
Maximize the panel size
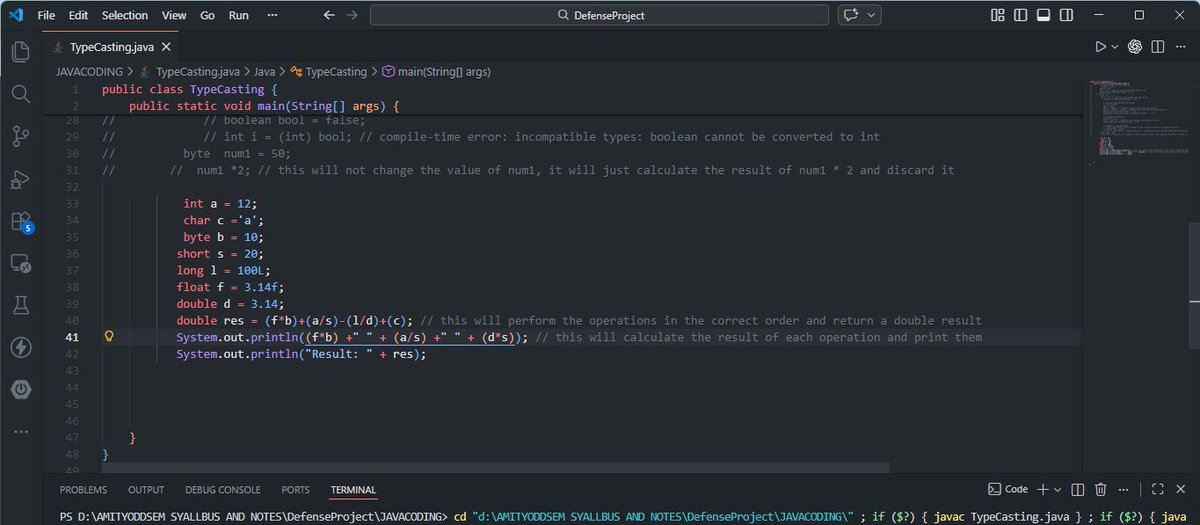point(1158,489)
